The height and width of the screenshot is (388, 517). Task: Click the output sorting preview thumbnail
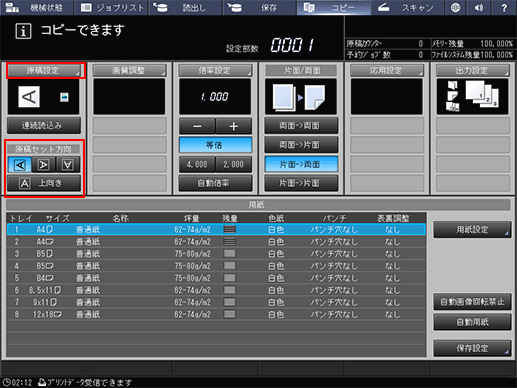pos(473,97)
